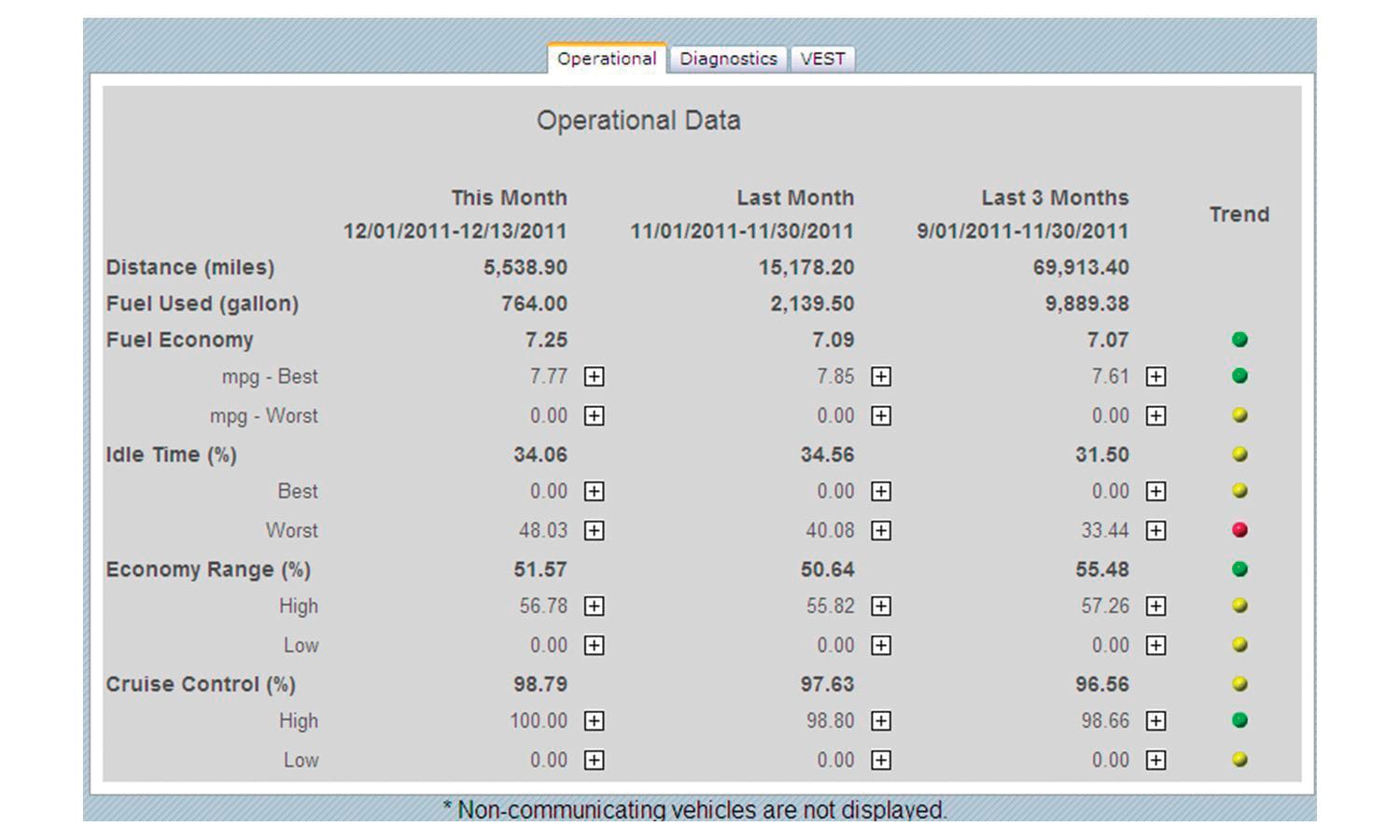Expand mpg - Best for This Month

point(594,376)
